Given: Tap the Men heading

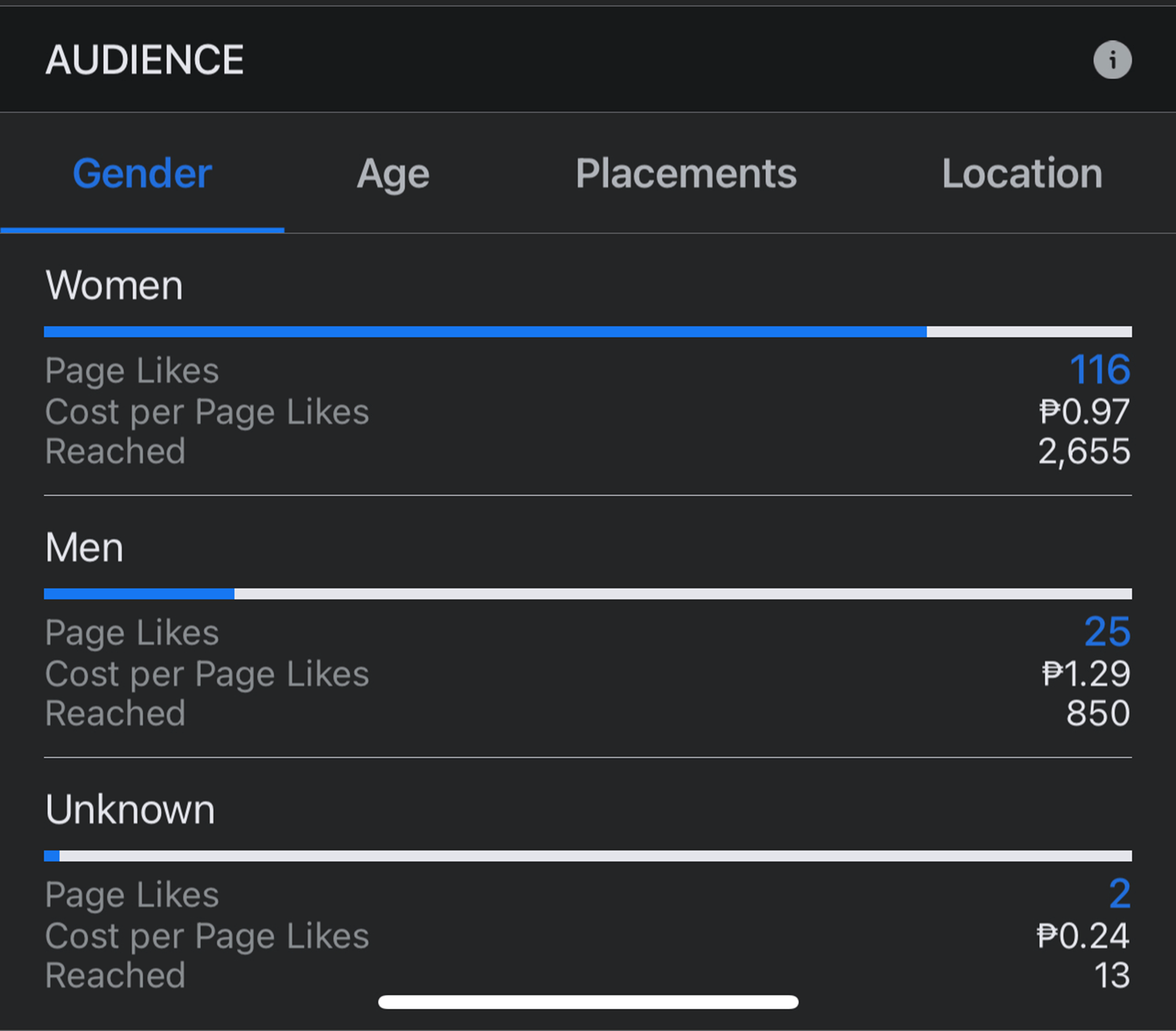Looking at the screenshot, I should pyautogui.click(x=84, y=548).
